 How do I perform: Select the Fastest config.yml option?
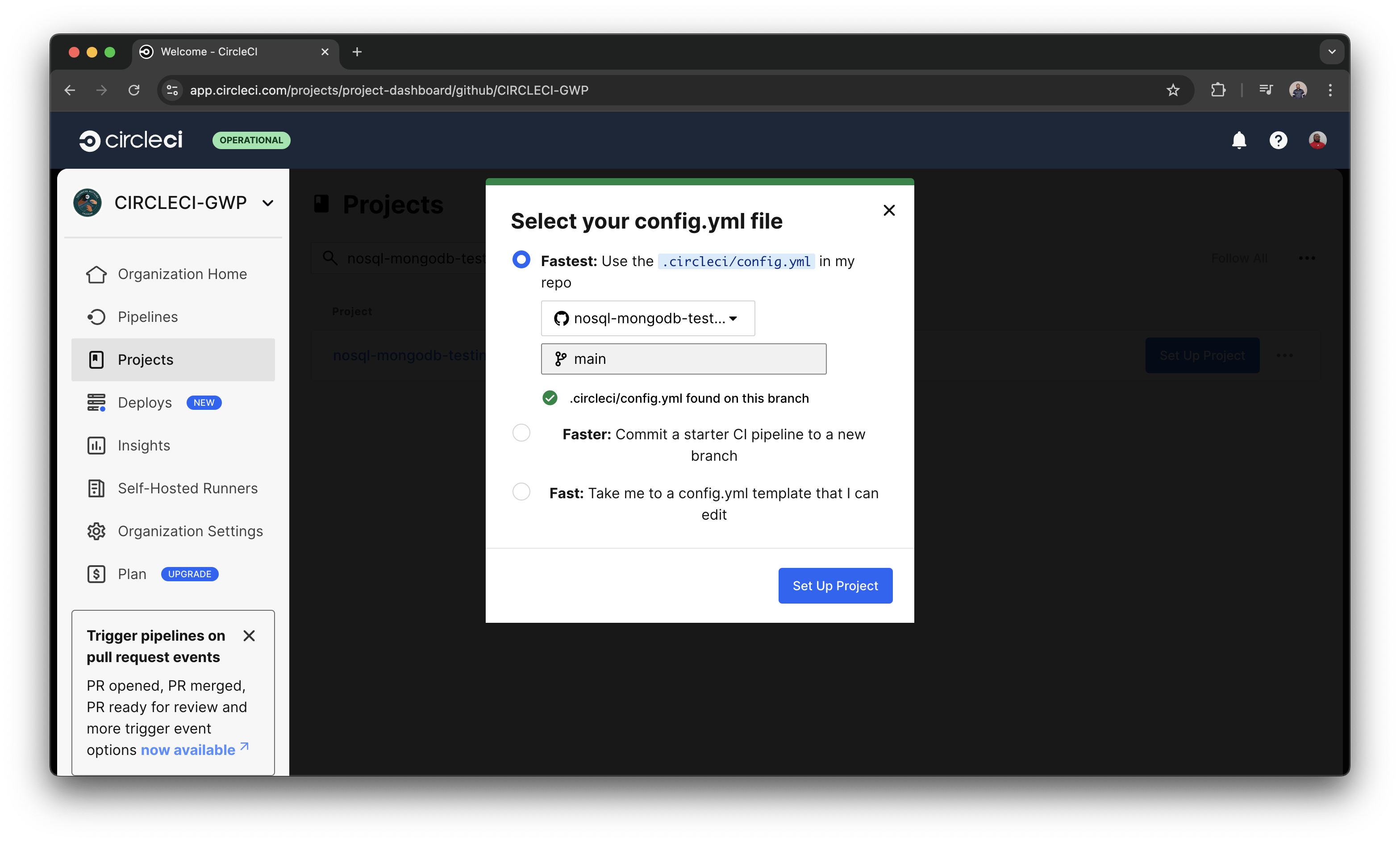coord(520,259)
